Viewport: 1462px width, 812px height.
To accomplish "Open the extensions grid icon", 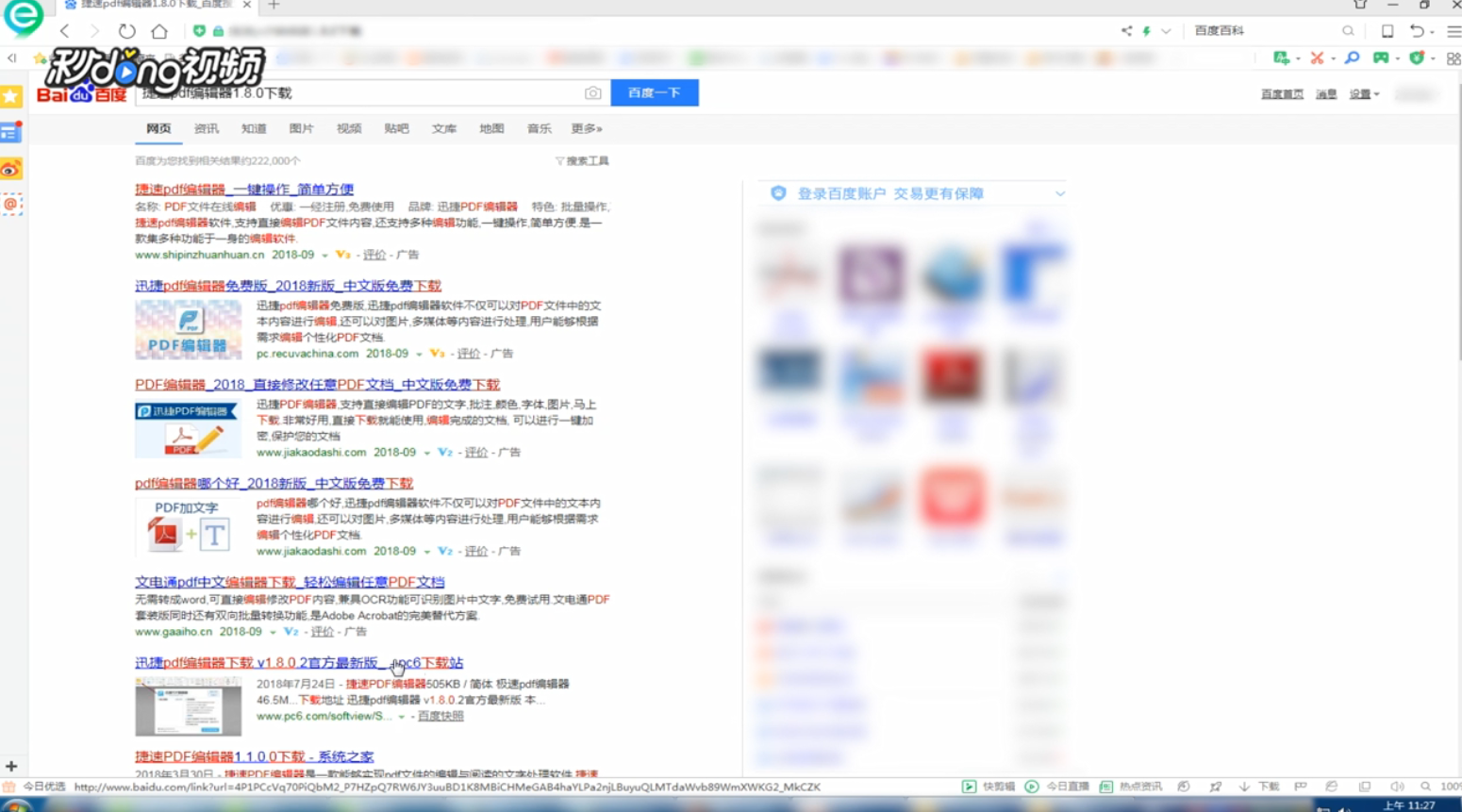I will [x=1454, y=58].
